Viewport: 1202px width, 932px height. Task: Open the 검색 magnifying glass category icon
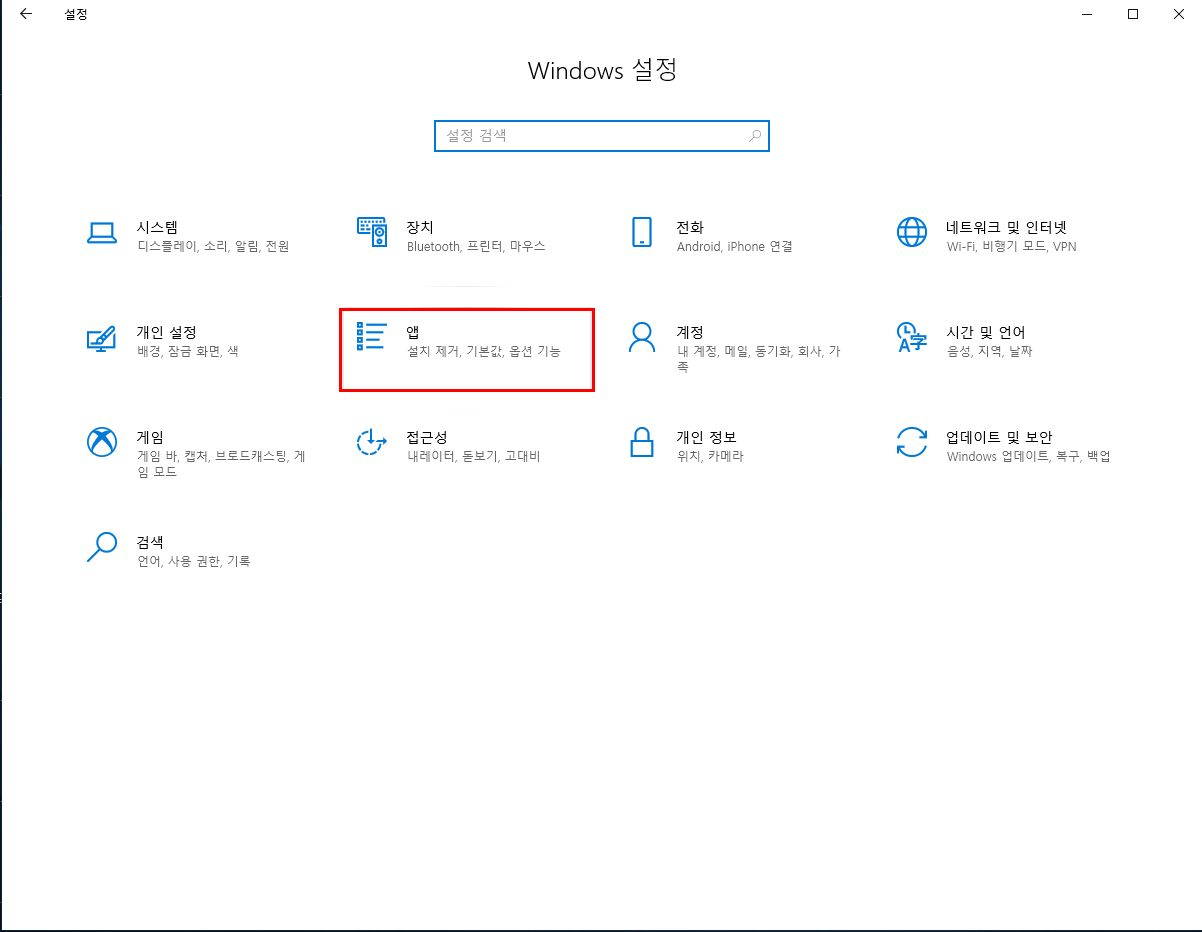click(102, 547)
